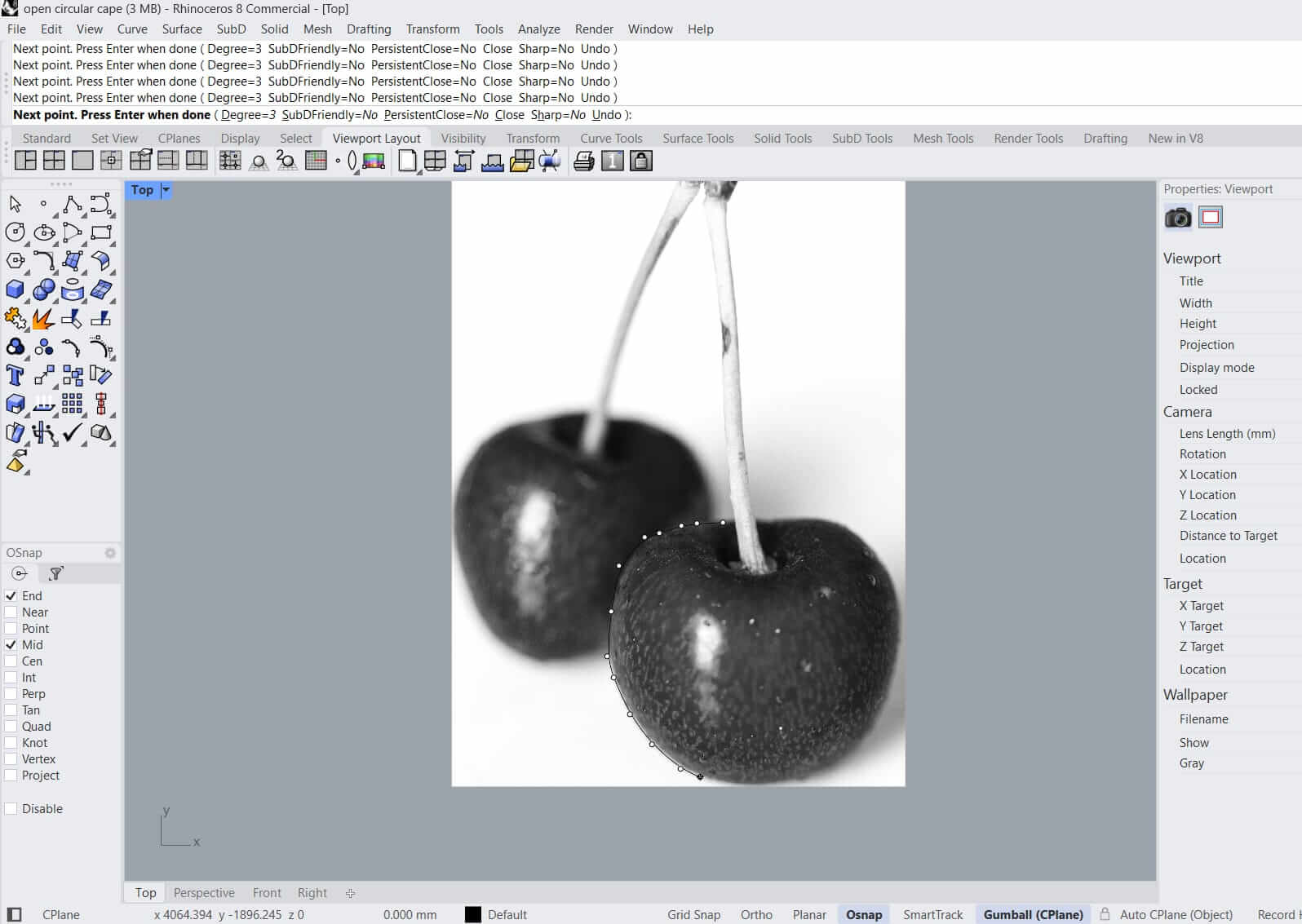Open the Top viewport dropdown arrow

(x=166, y=190)
